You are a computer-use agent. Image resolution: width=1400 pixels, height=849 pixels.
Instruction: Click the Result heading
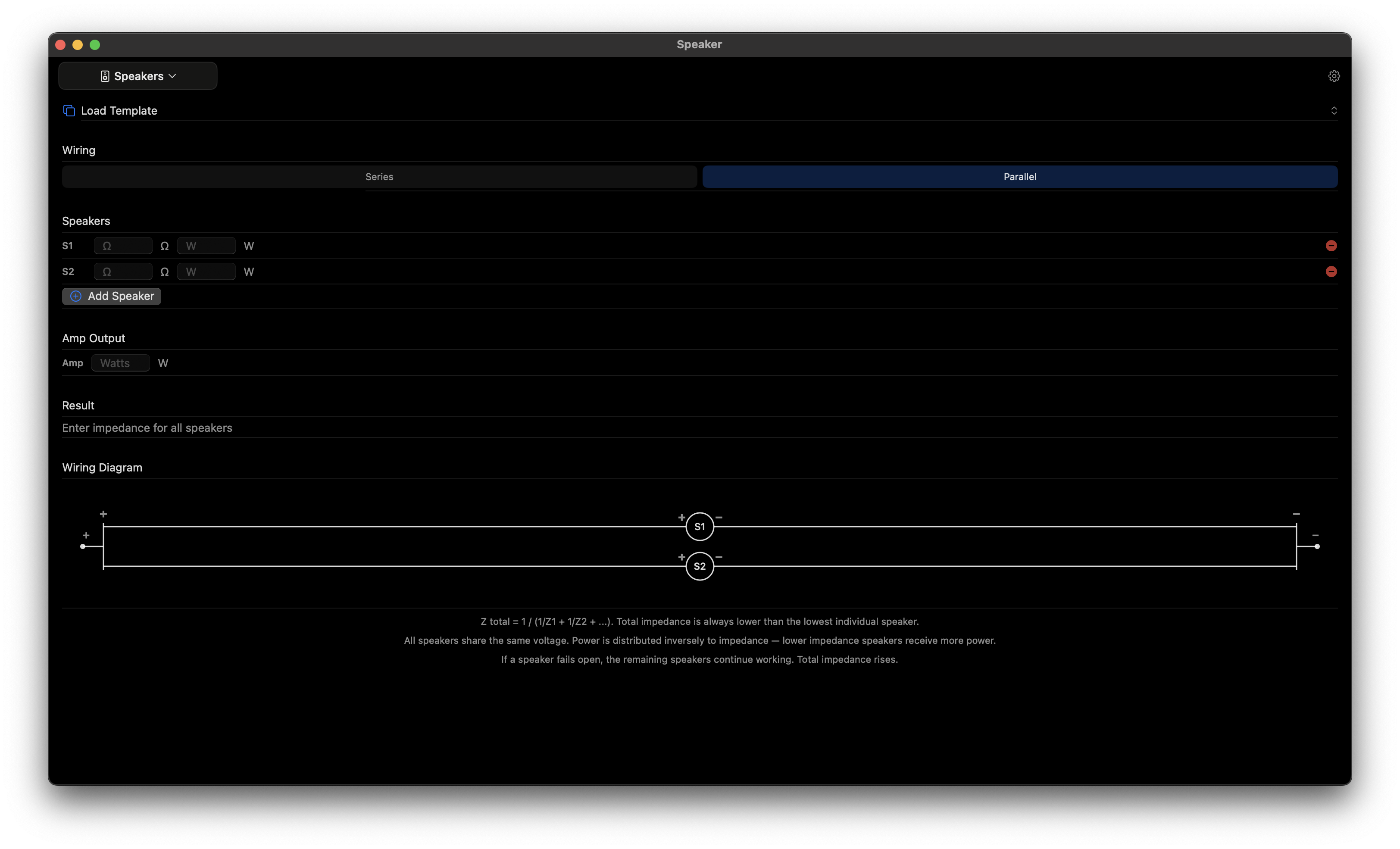click(x=78, y=406)
